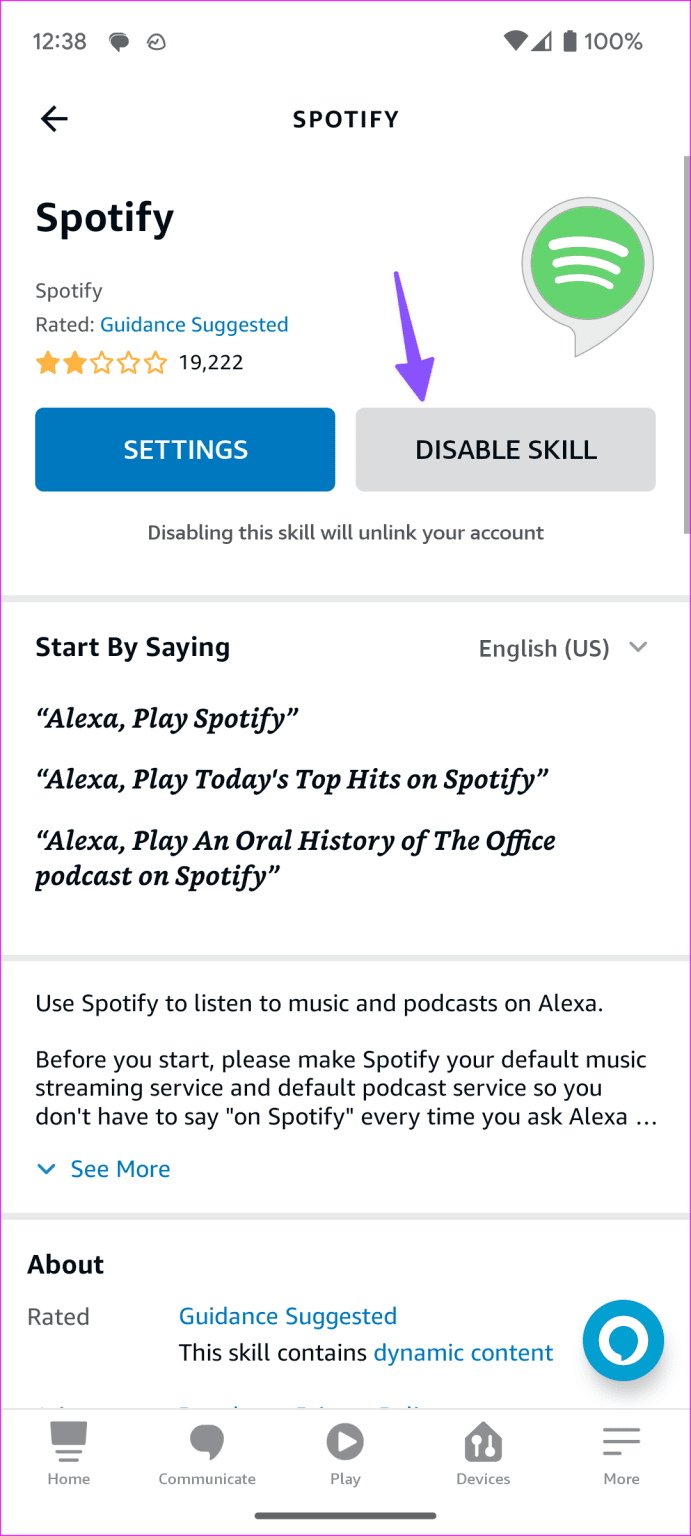691x1536 pixels.
Task: Open the Guidance Suggested rating link
Action: click(x=193, y=324)
